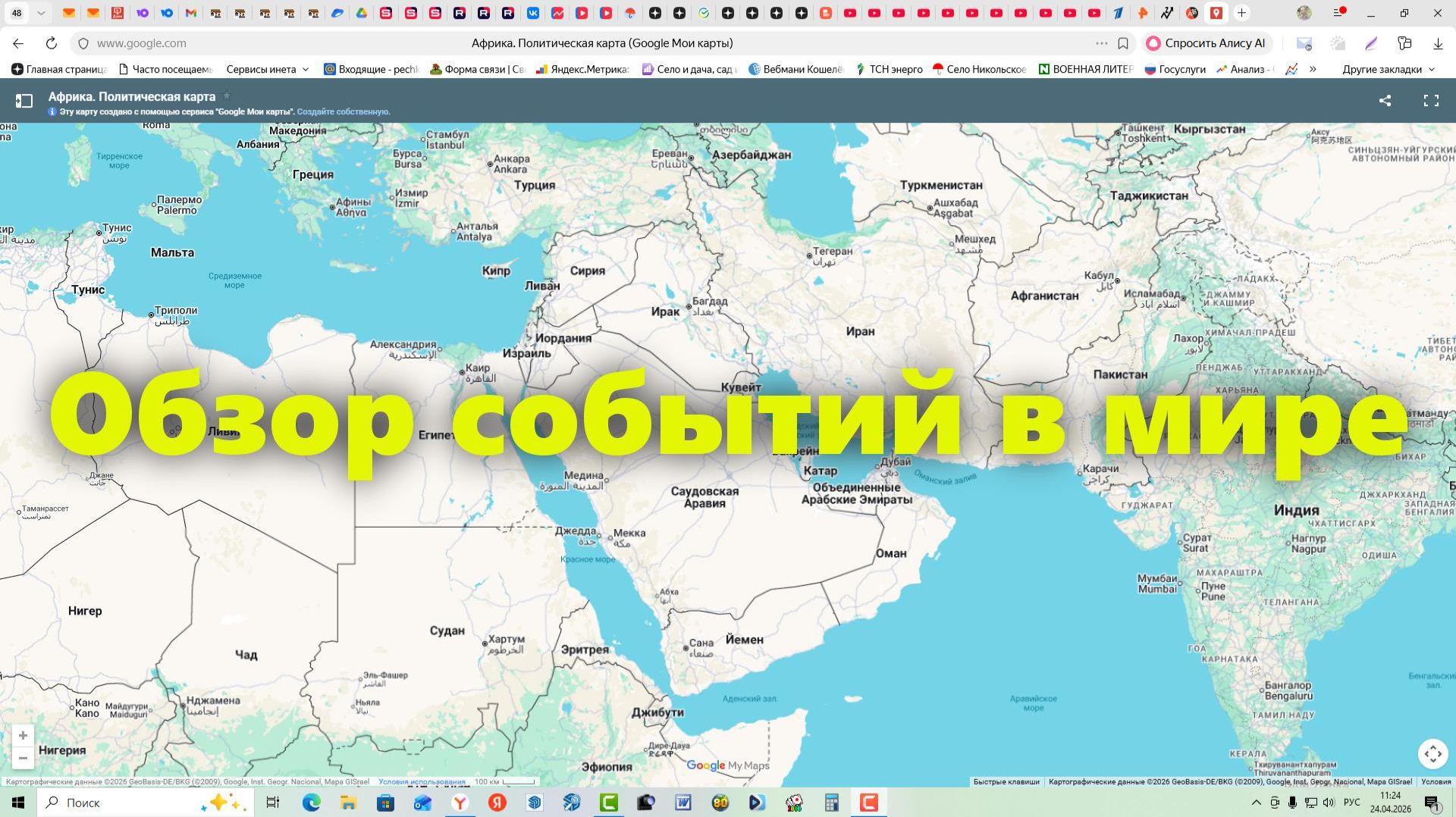1456x817 pixels.
Task: Enter fullscreen mode of the map
Action: pos(1432,100)
